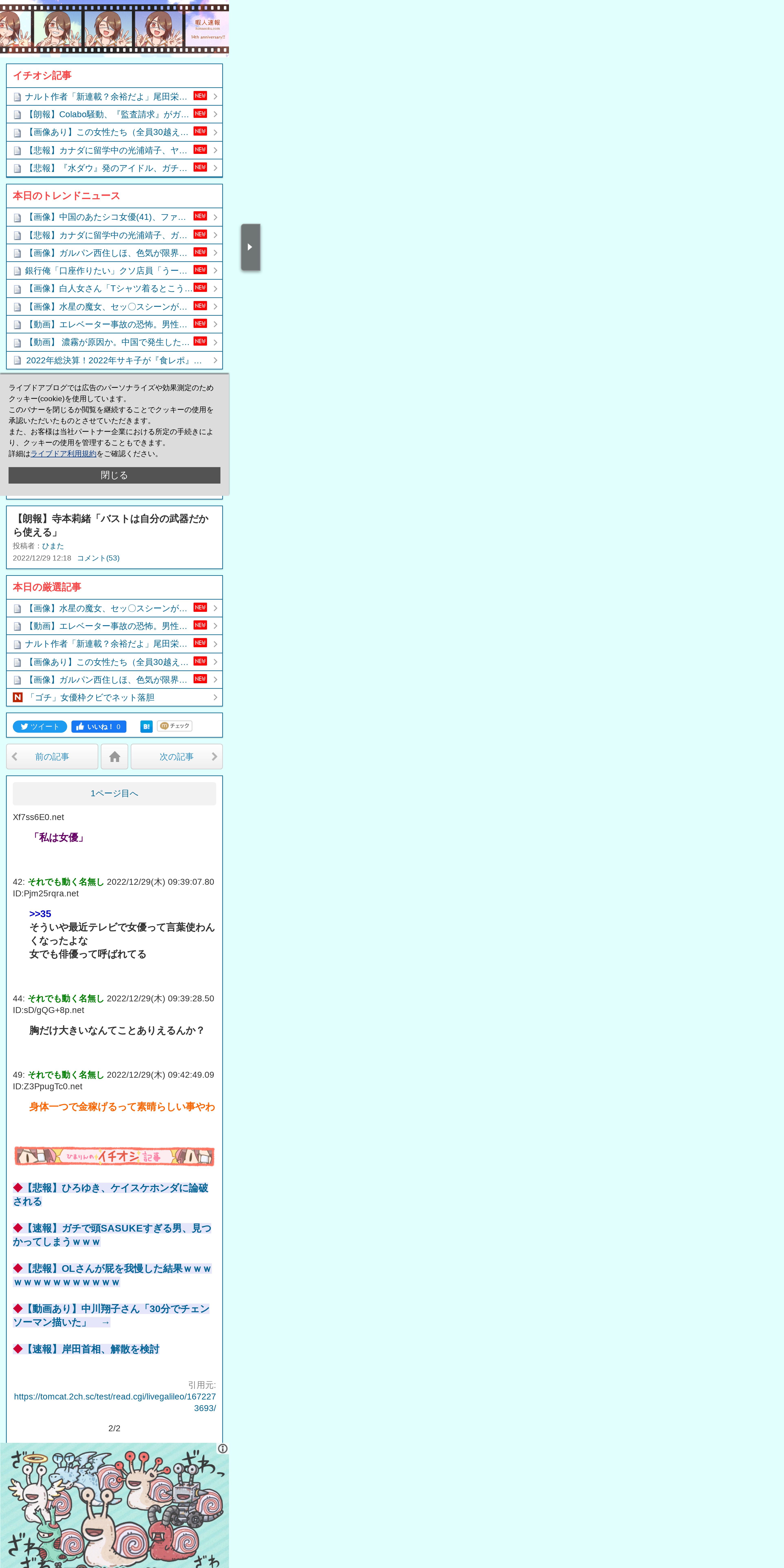The image size is (784, 1568).
Task: Select poster name それでも動く名無し on post 44
Action: 66,998
